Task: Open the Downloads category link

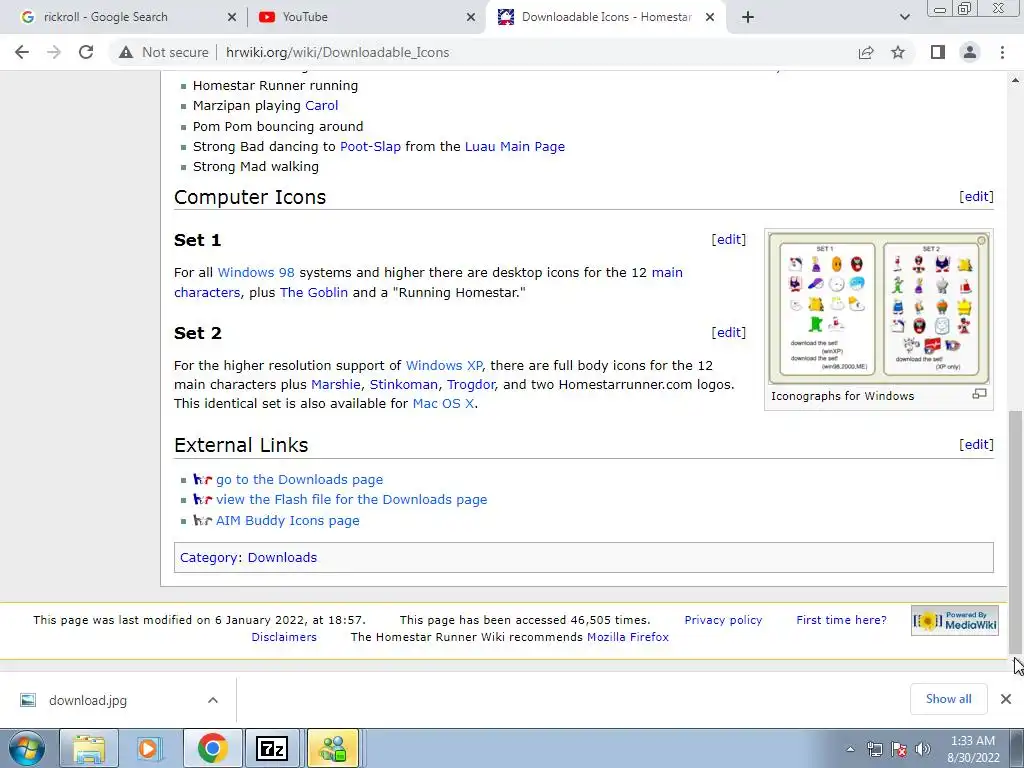Action: point(282,558)
